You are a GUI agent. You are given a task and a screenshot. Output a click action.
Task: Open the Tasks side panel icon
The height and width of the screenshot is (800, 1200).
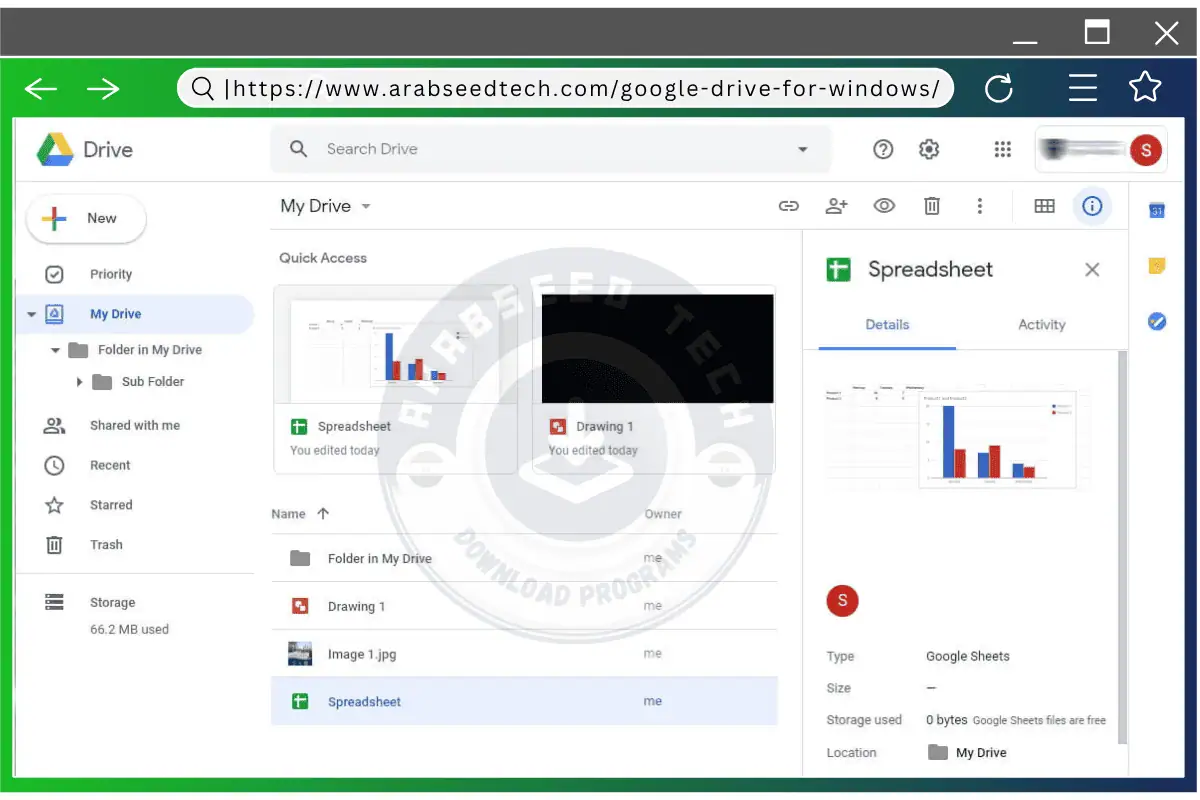pos(1157,322)
